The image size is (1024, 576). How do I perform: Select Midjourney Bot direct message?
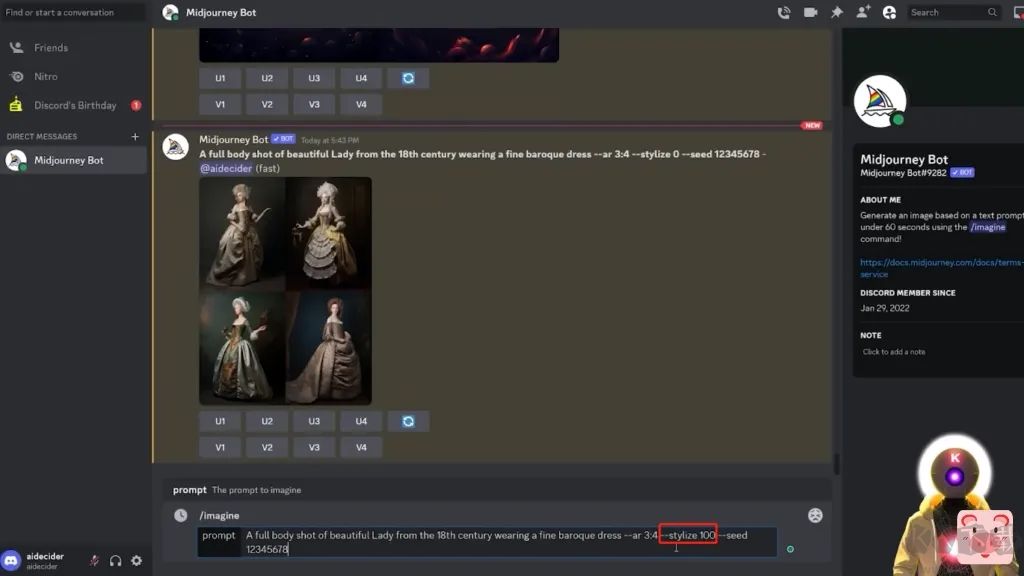tap(73, 160)
